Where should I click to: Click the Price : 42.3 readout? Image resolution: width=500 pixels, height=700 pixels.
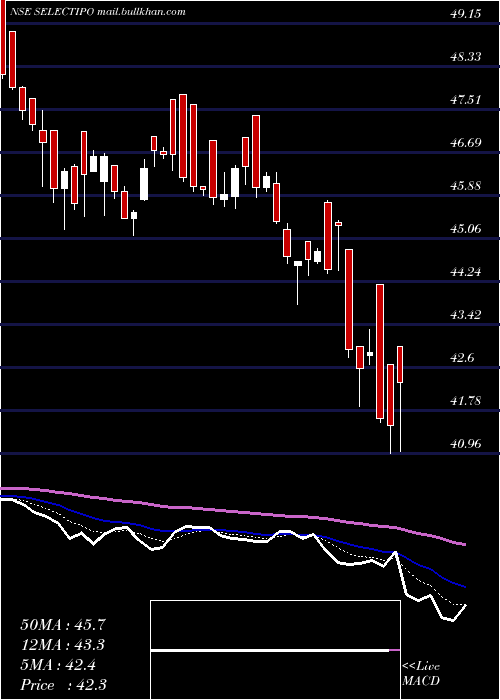63,685
